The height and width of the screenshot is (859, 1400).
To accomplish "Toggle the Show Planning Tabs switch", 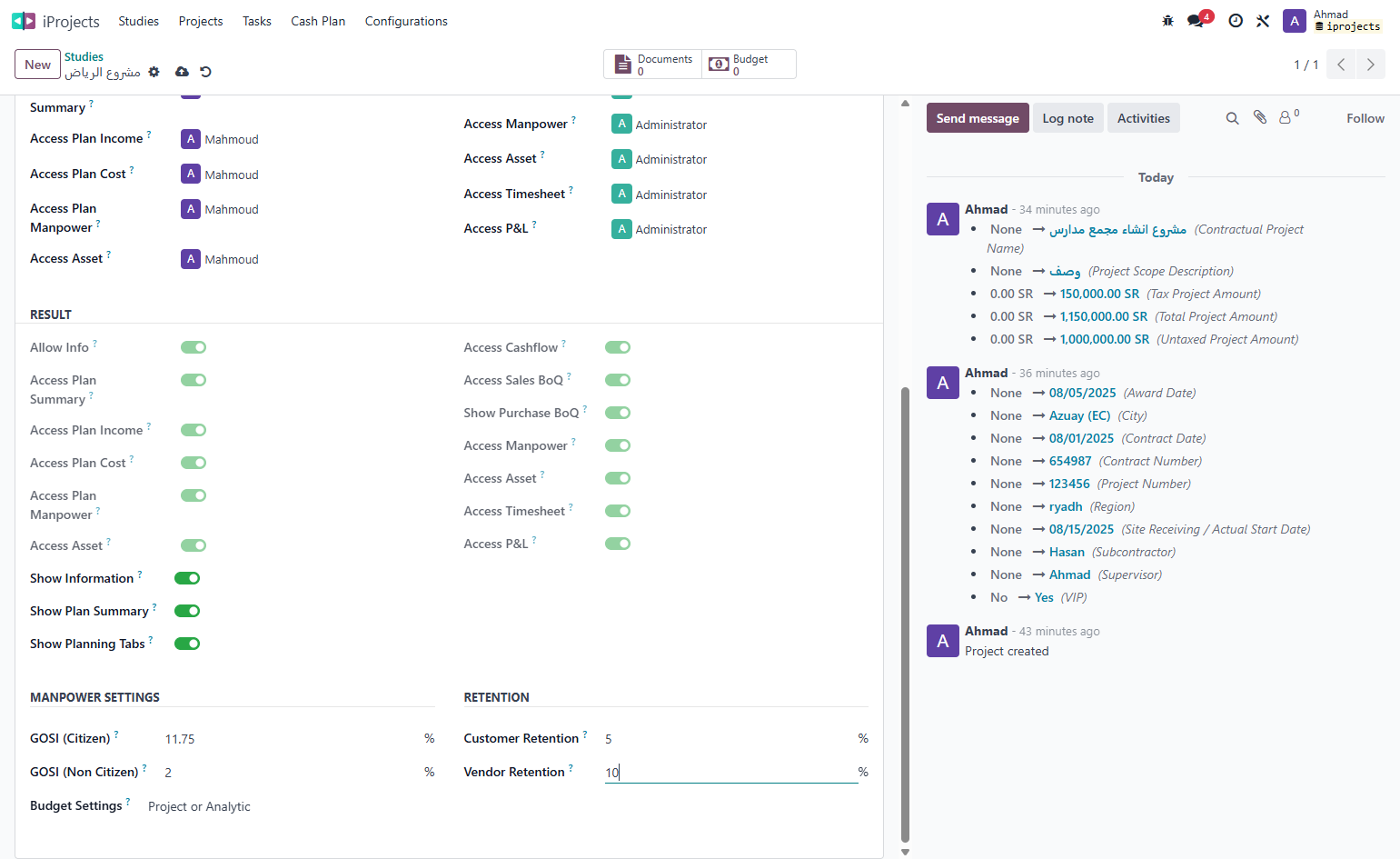I will [187, 644].
